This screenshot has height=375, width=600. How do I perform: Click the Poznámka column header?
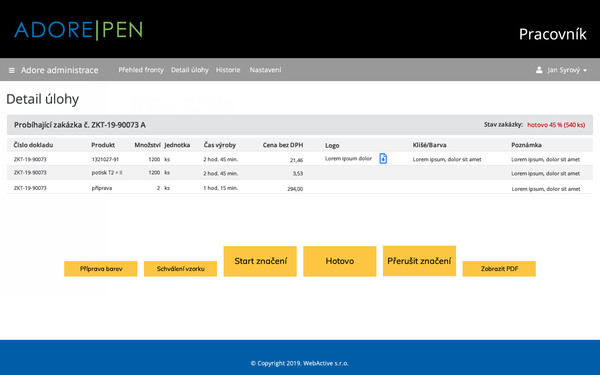[x=526, y=145]
